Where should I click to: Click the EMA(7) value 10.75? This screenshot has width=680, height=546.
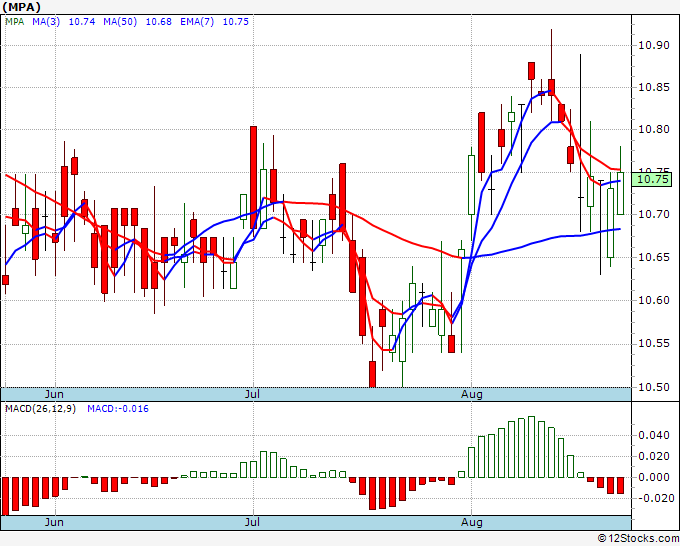pos(236,22)
